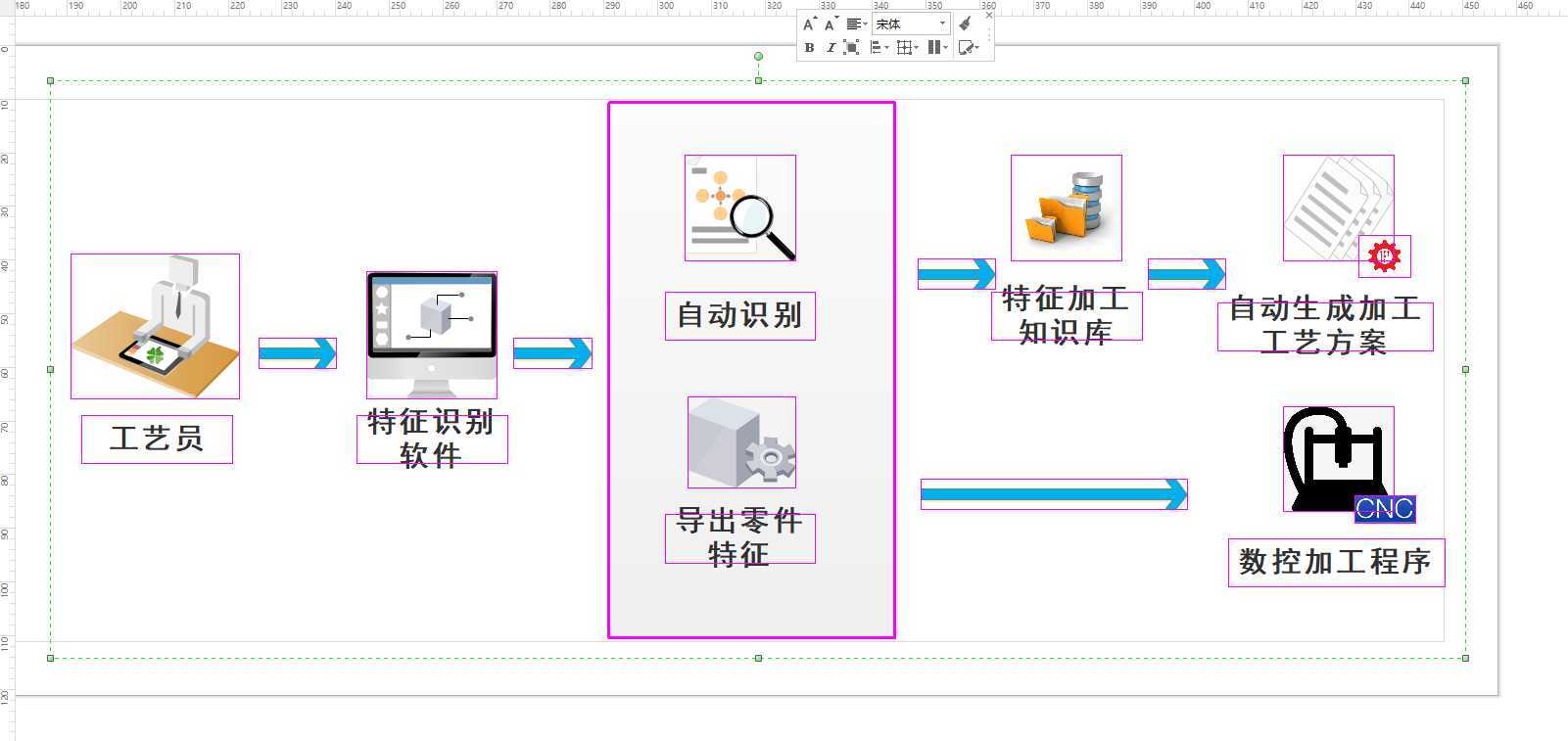Decrease font size in floating toolbar
1568x741 pixels.
pyautogui.click(x=831, y=23)
